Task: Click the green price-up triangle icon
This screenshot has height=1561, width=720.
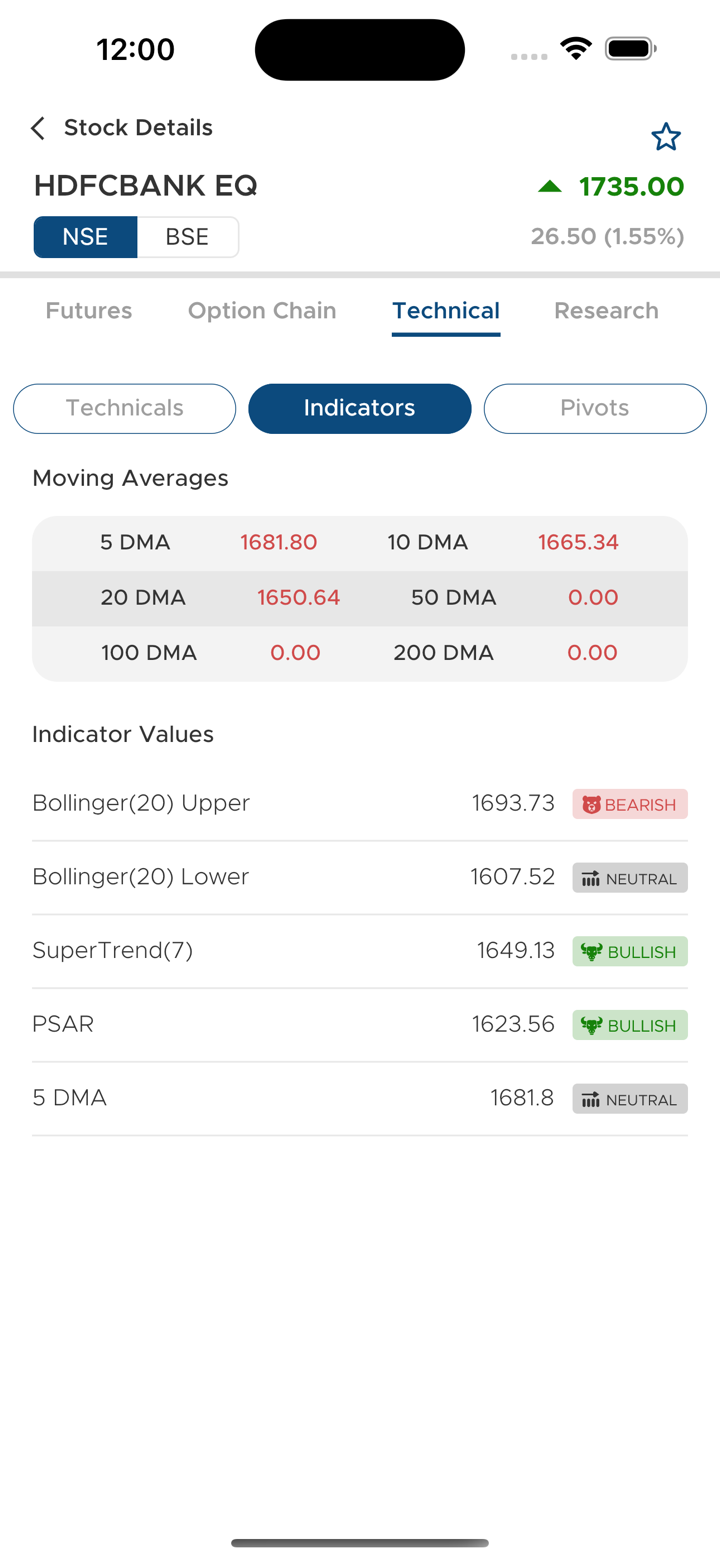Action: point(549,186)
